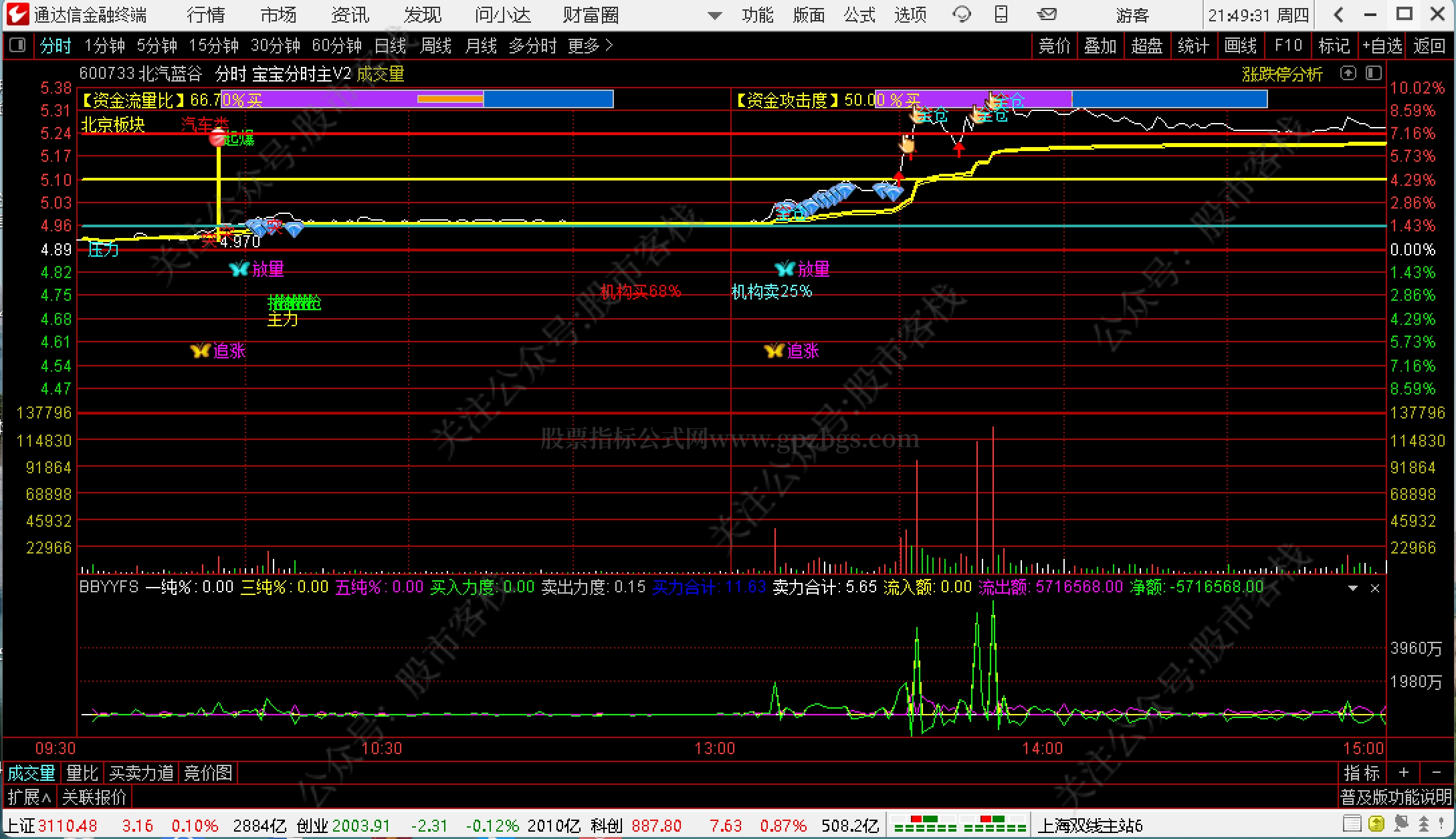
Task: Switch to 30分钟 chart period
Action: coord(276,45)
